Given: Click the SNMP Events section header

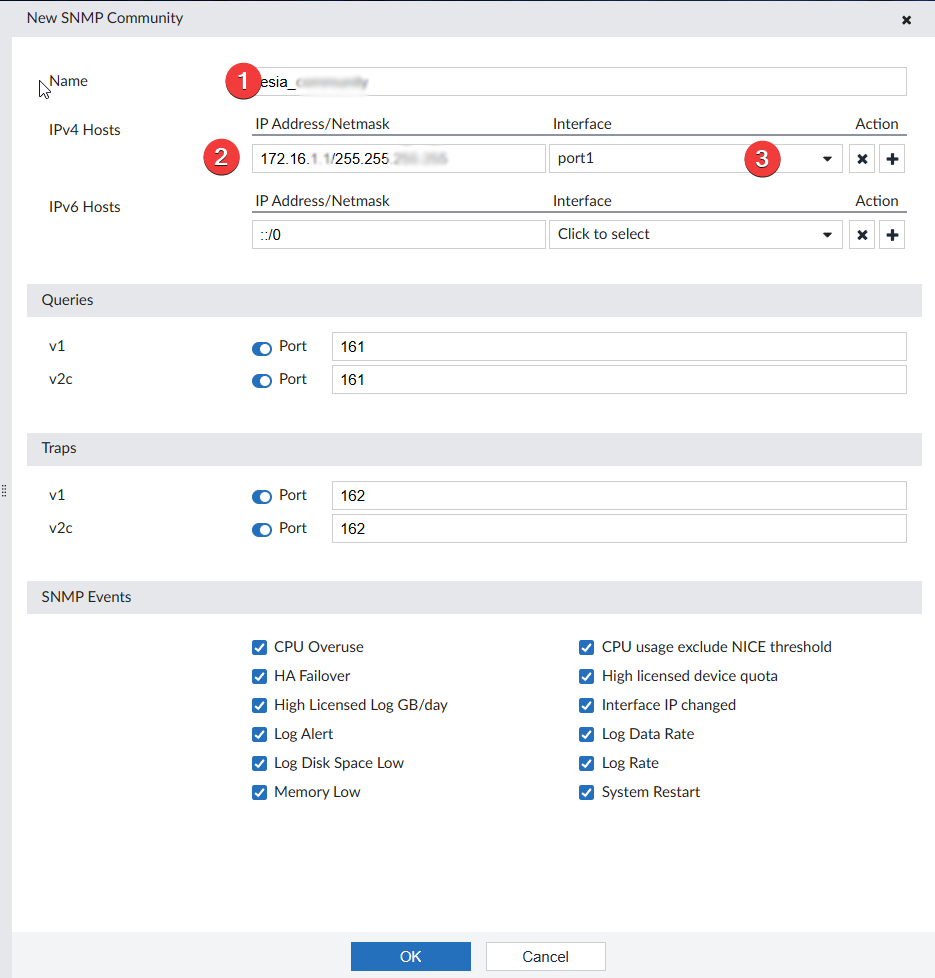Looking at the screenshot, I should tap(474, 597).
